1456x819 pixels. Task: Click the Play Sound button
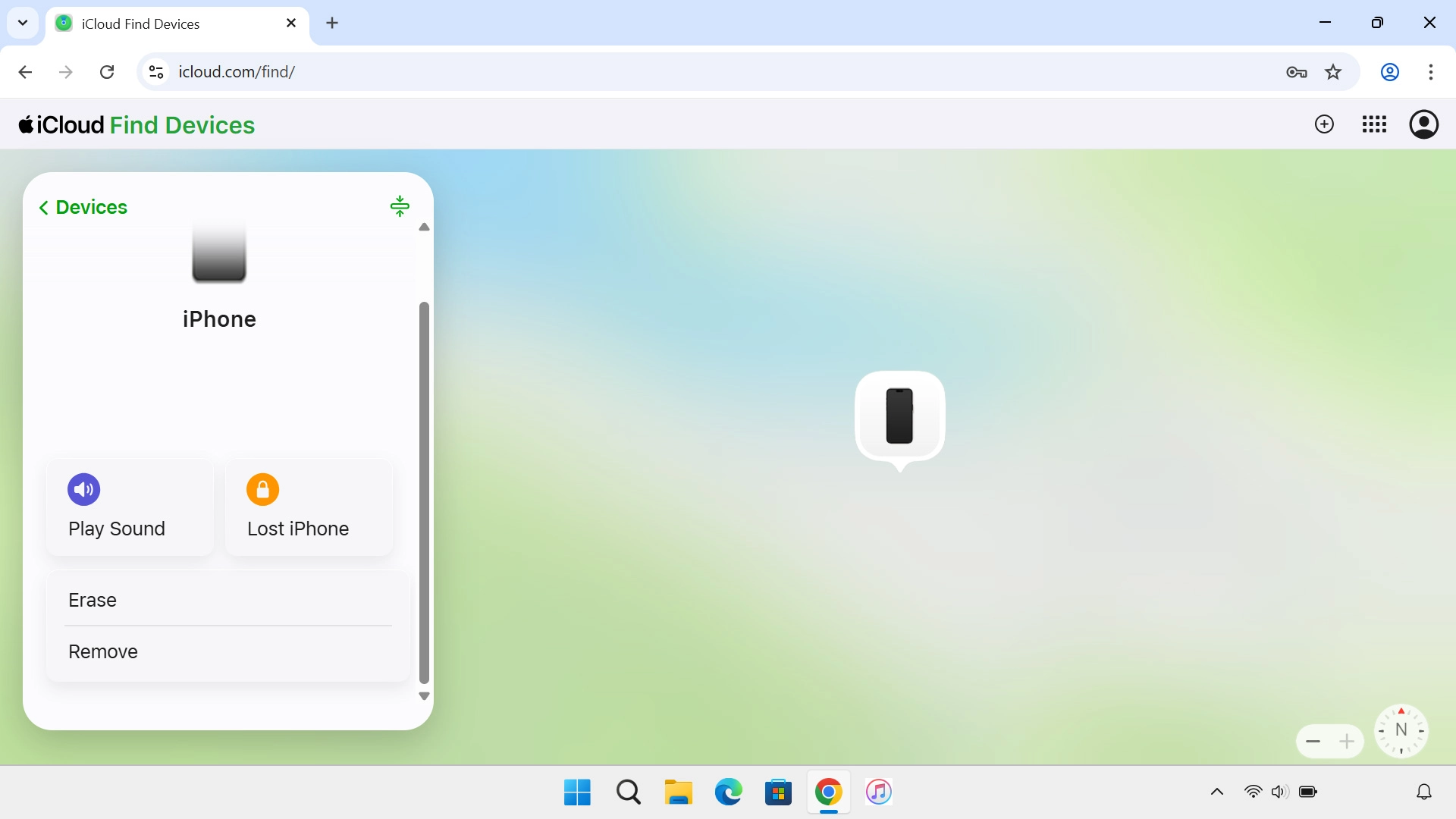130,507
